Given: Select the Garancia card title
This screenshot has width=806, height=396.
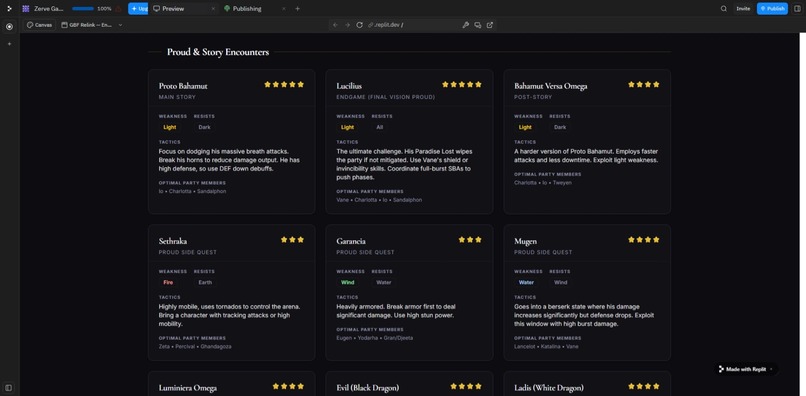Looking at the screenshot, I should [351, 241].
